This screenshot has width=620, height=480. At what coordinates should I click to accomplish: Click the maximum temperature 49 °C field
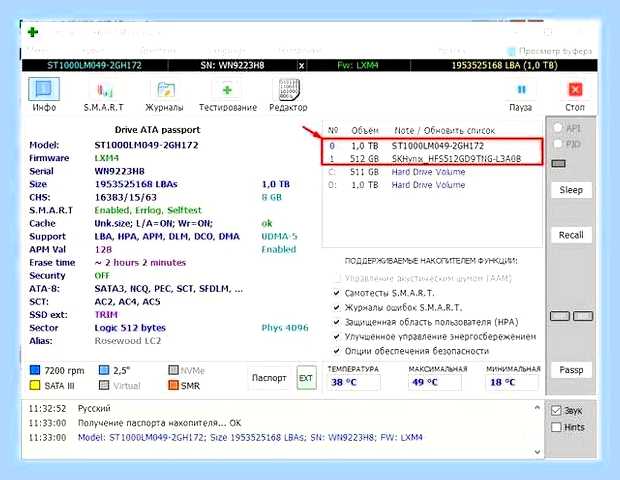[435, 382]
